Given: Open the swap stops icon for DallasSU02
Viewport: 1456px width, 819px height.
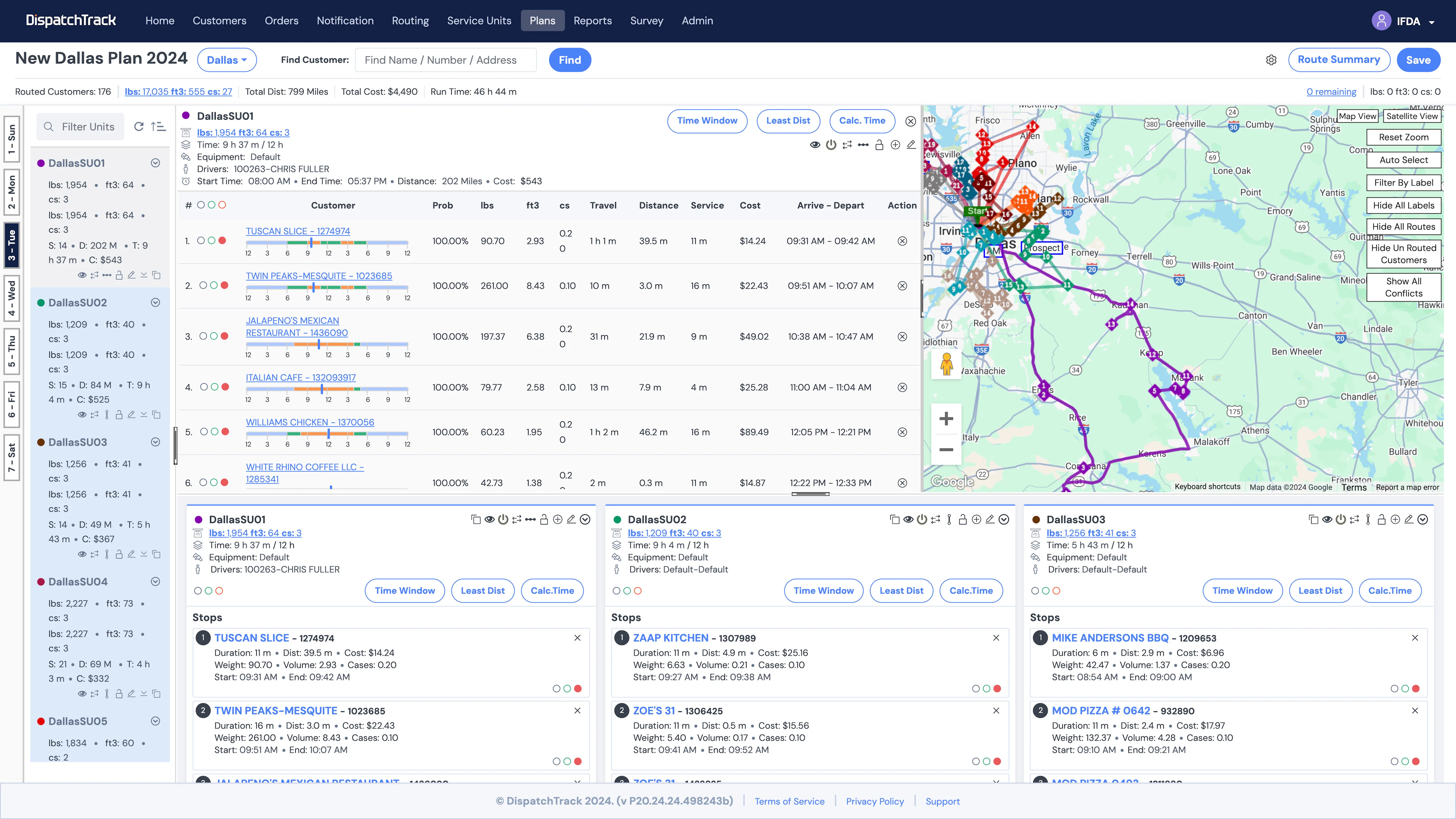Looking at the screenshot, I should tap(935, 519).
